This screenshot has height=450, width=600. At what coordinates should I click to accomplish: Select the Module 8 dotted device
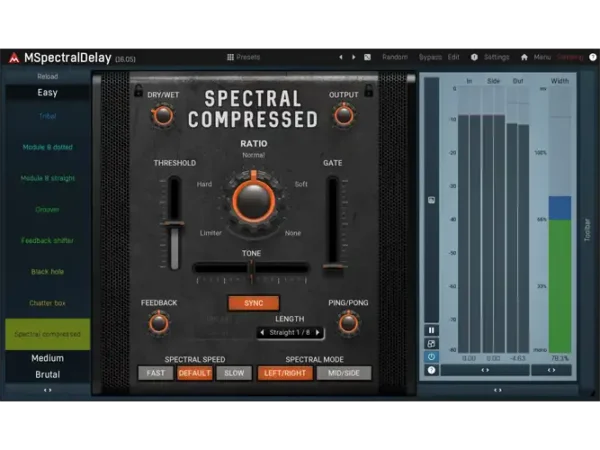tap(47, 147)
